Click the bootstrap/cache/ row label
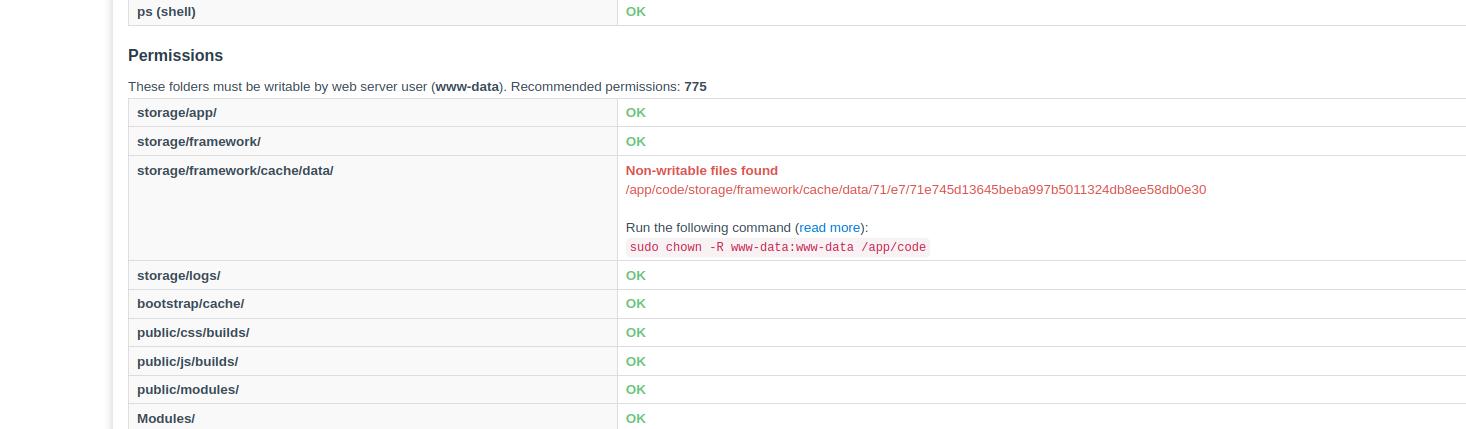 coord(191,304)
